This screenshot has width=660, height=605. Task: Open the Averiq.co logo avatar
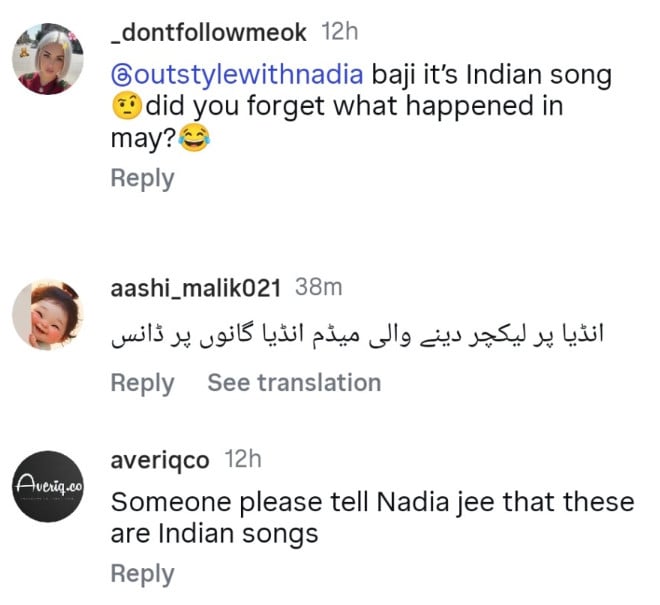point(46,486)
